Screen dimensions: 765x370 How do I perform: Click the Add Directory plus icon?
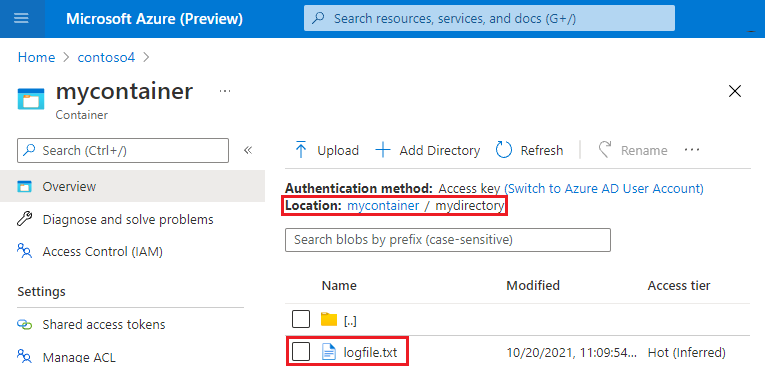383,150
